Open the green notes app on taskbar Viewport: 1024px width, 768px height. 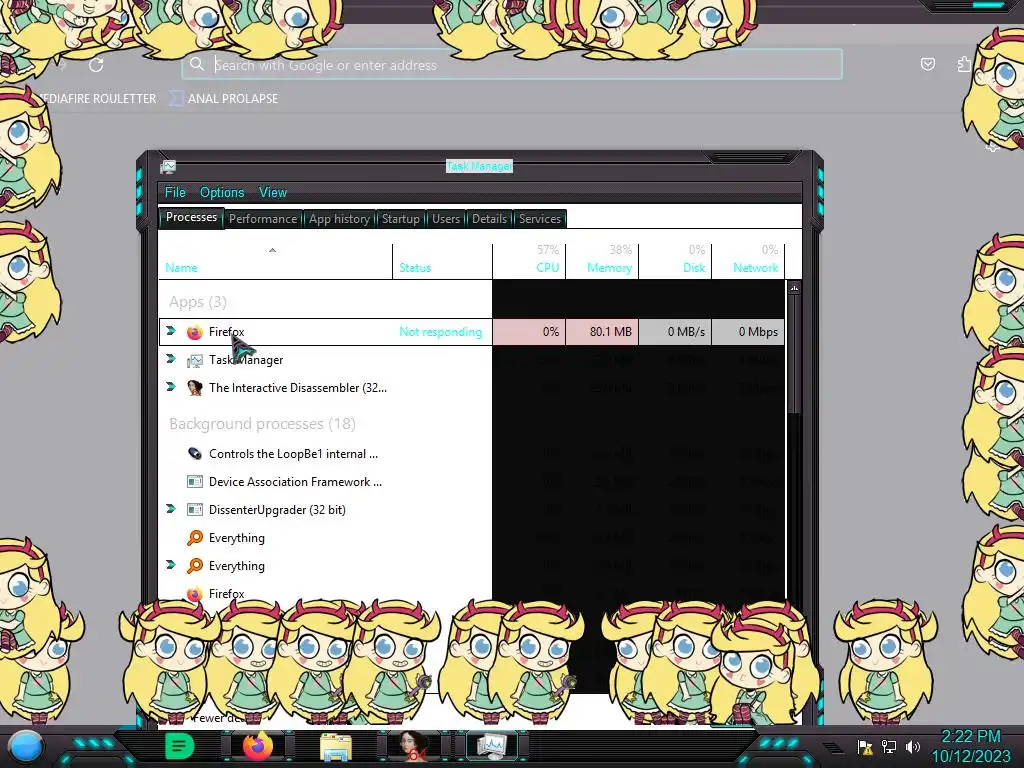tap(180, 746)
